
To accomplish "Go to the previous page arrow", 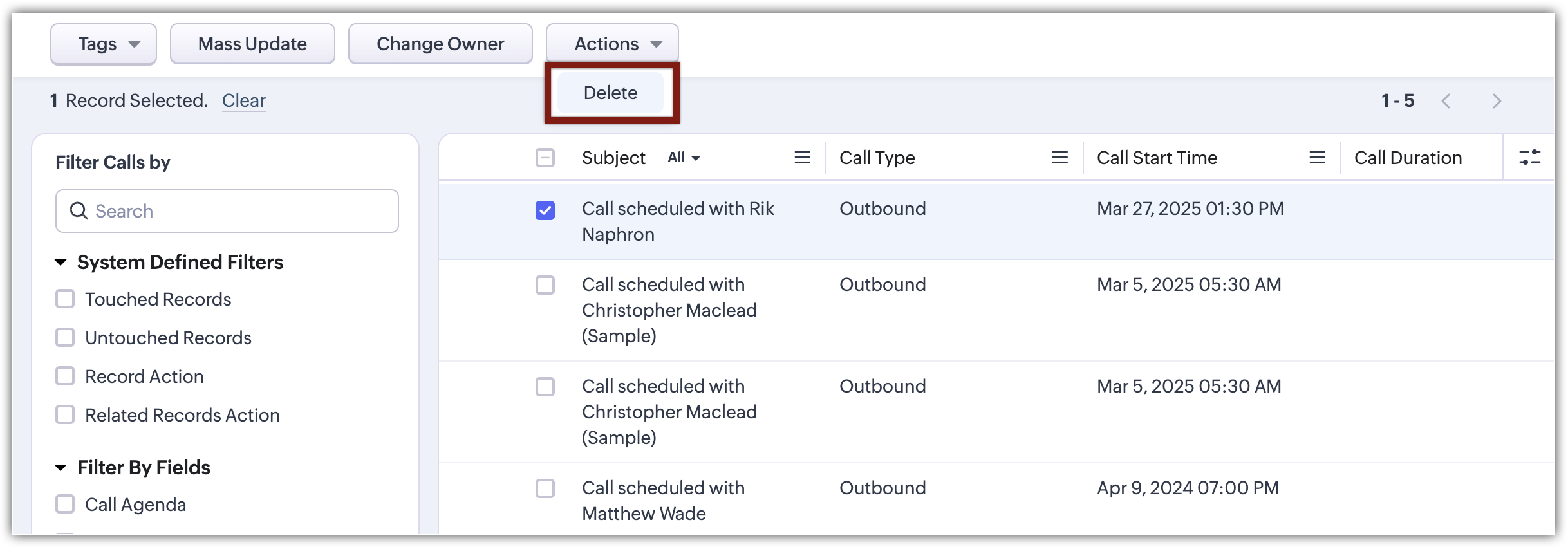I will click(x=1446, y=101).
